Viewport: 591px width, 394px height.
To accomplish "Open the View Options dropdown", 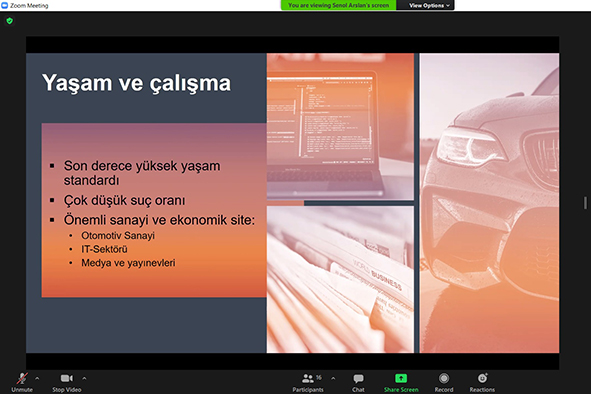I will pyautogui.click(x=429, y=5).
